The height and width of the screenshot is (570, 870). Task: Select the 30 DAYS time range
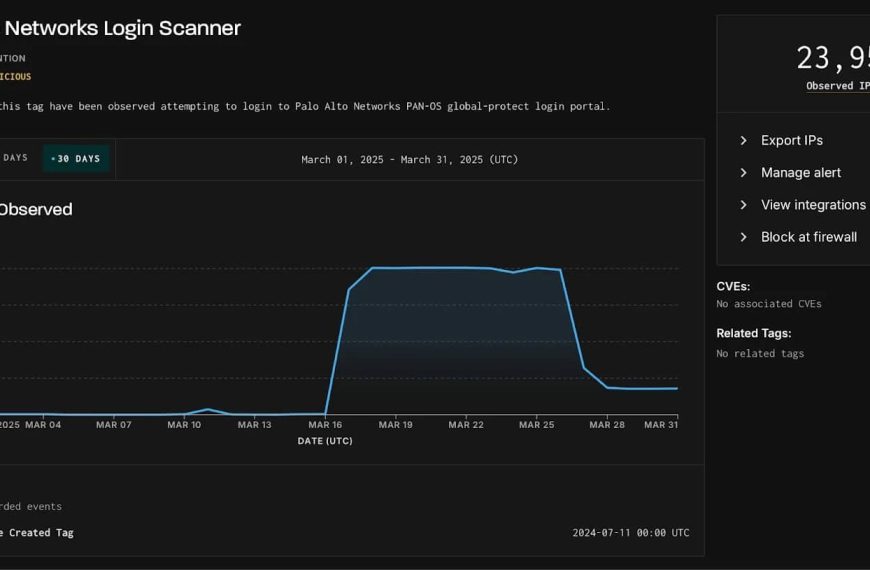pyautogui.click(x=76, y=159)
